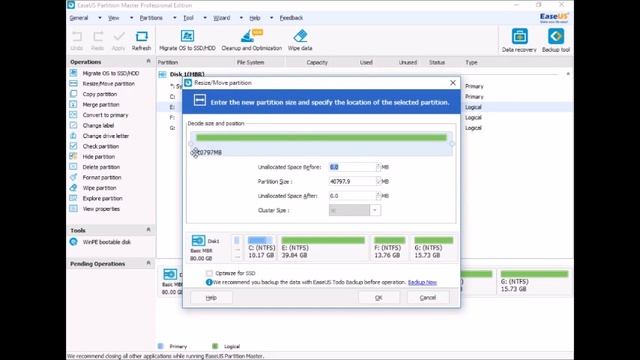Click the Type column header
Image resolution: width=640 pixels, height=360 pixels.
click(x=471, y=62)
